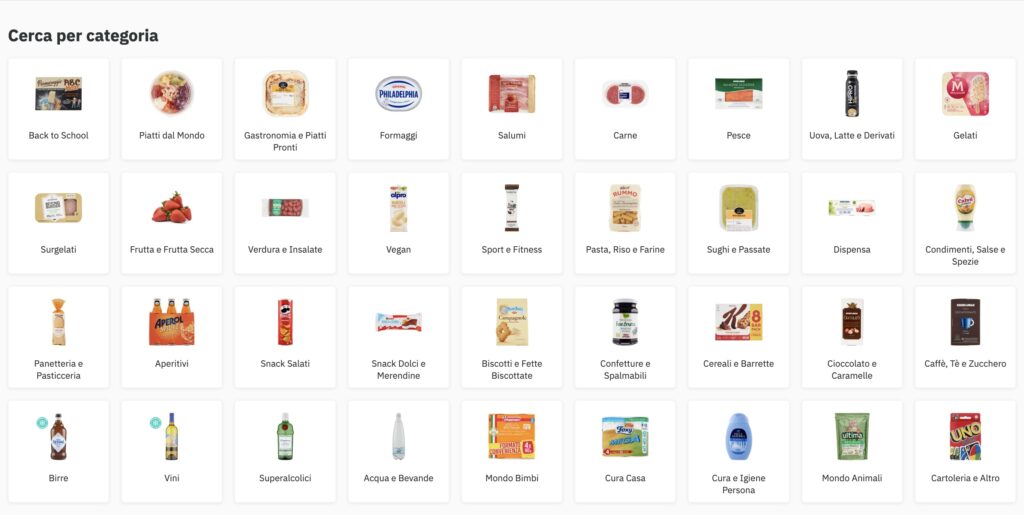Click the Uova, Latte e Derivati label
This screenshot has width=1024, height=515.
pos(852,136)
